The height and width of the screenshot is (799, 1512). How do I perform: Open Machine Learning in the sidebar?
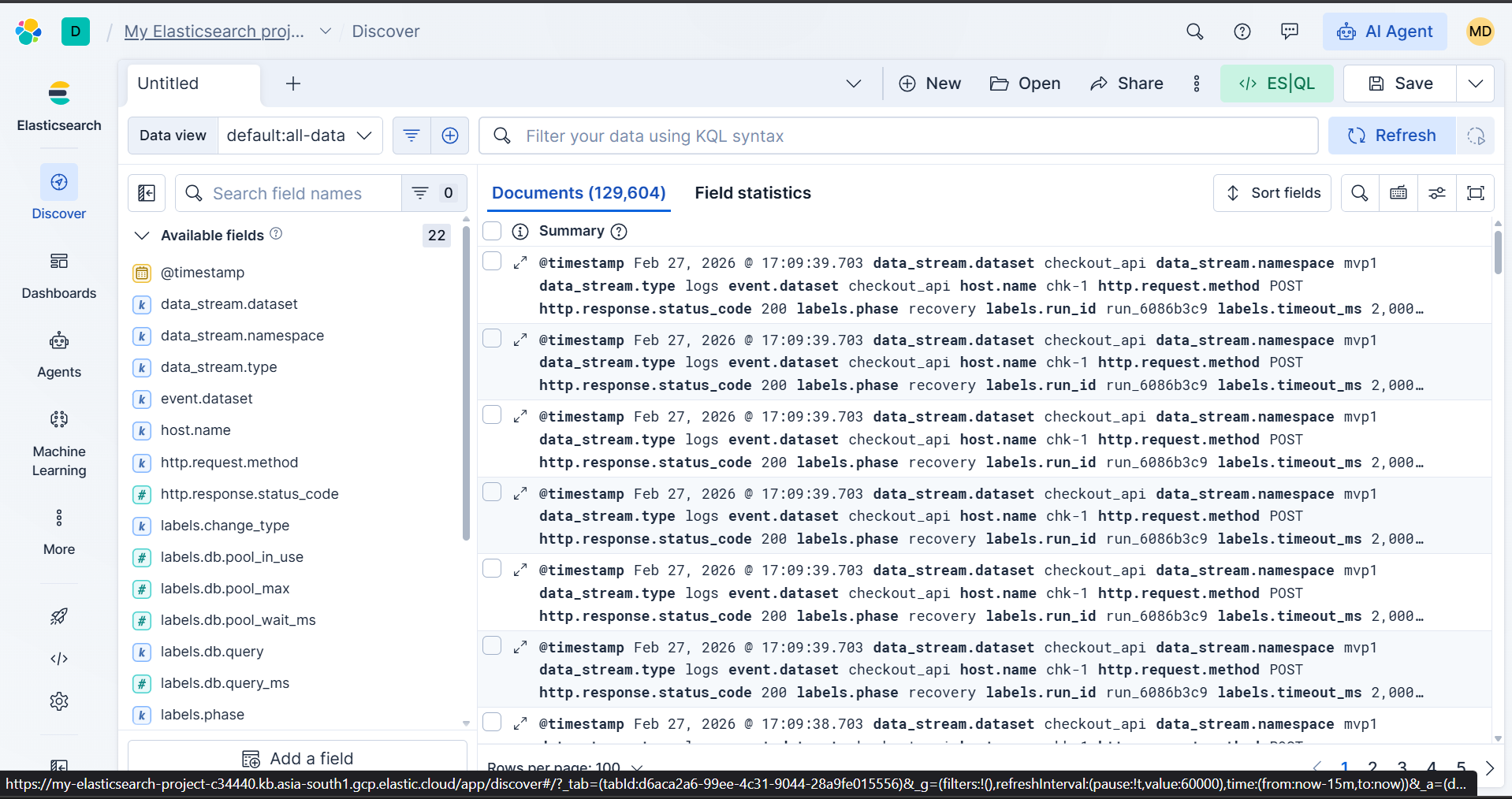tap(59, 443)
